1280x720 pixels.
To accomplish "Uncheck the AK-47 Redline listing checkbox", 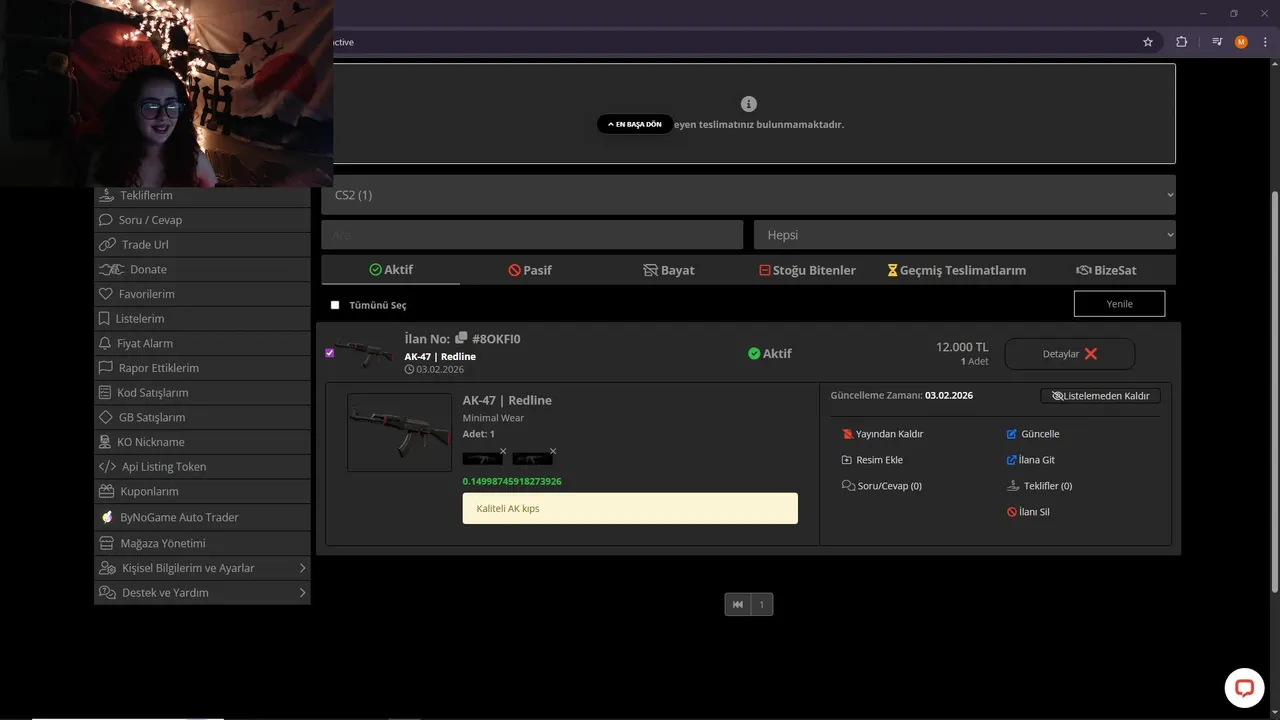I will [330, 353].
